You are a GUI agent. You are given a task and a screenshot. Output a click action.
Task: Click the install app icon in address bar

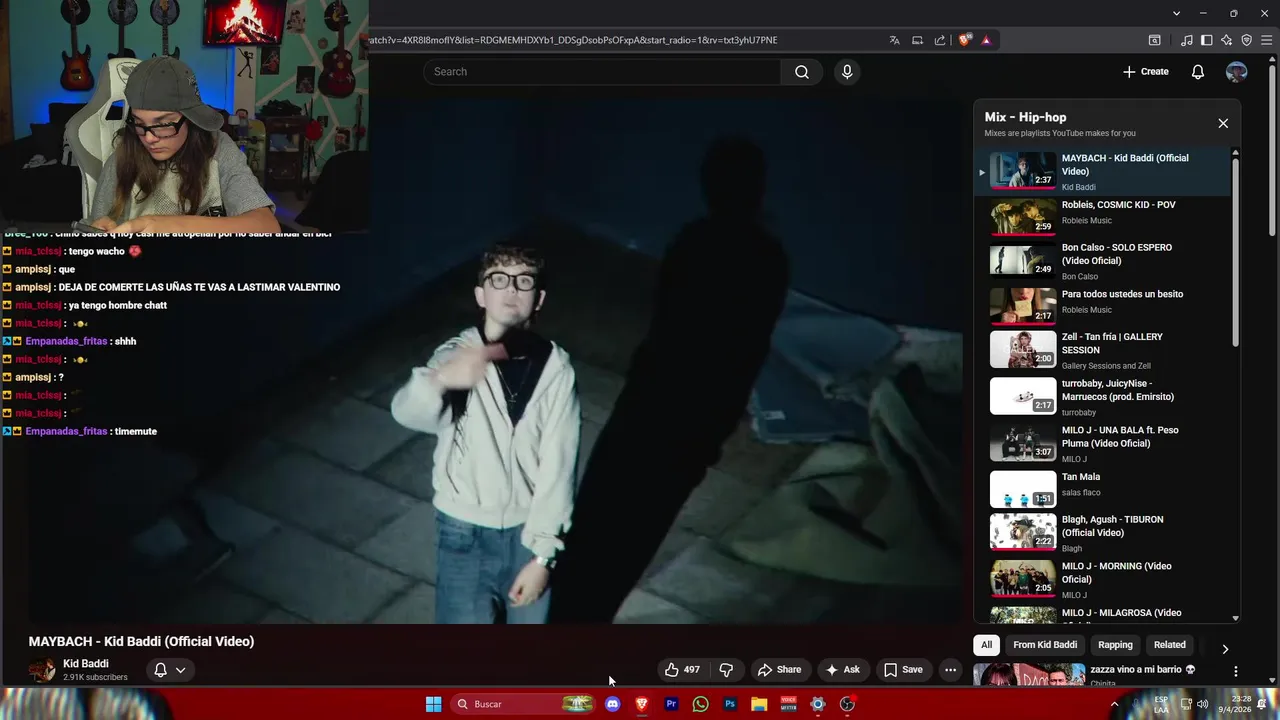click(x=917, y=40)
